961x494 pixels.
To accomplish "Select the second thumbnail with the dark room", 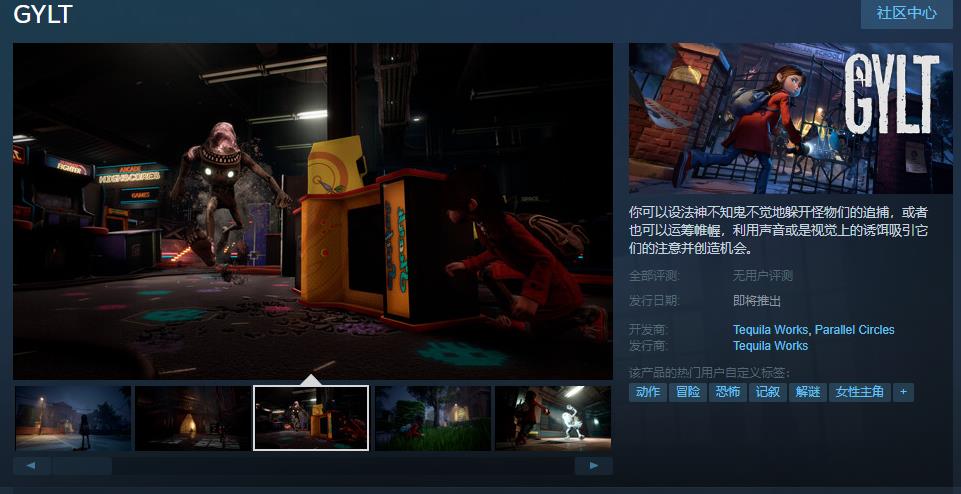I will point(192,418).
